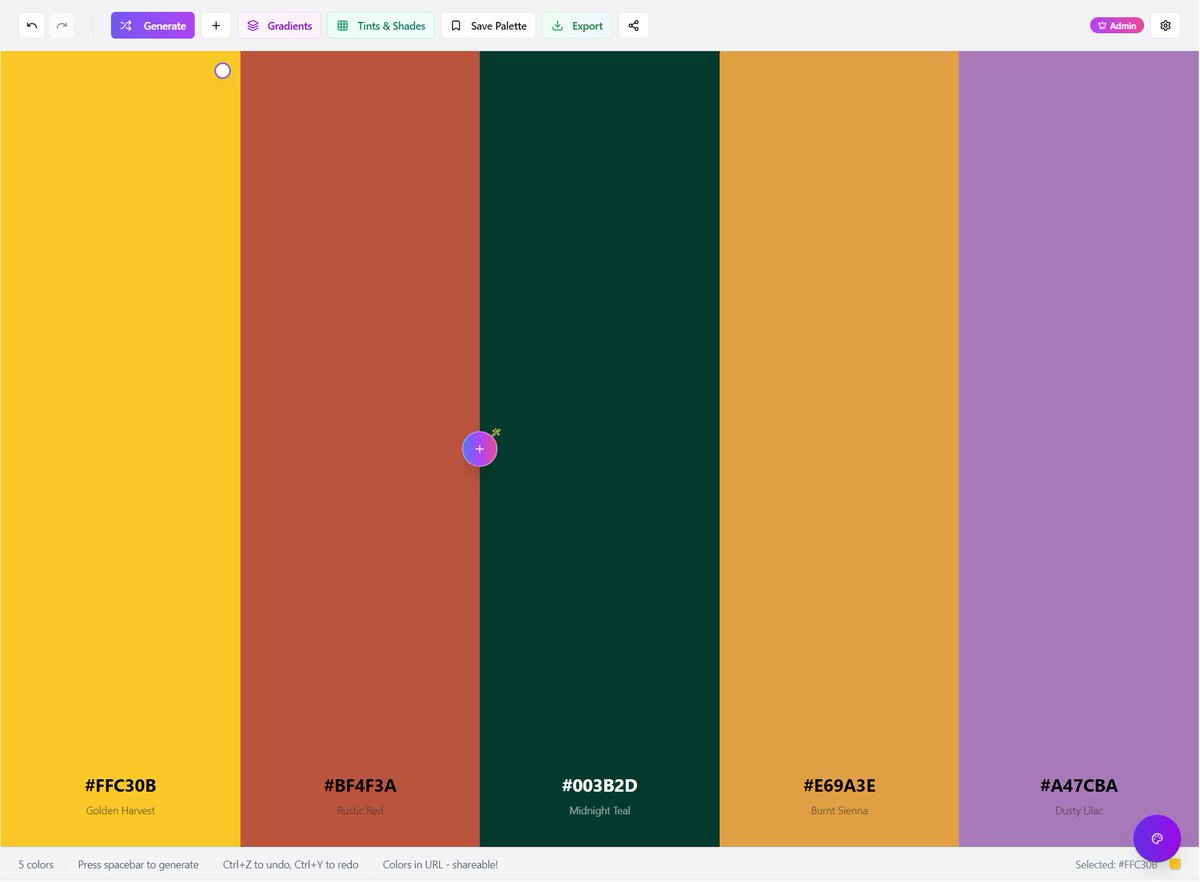The width and height of the screenshot is (1200, 882).
Task: Click 'Ctrl+Z to undo, Ctrl+Y to redo' hint
Action: point(291,864)
